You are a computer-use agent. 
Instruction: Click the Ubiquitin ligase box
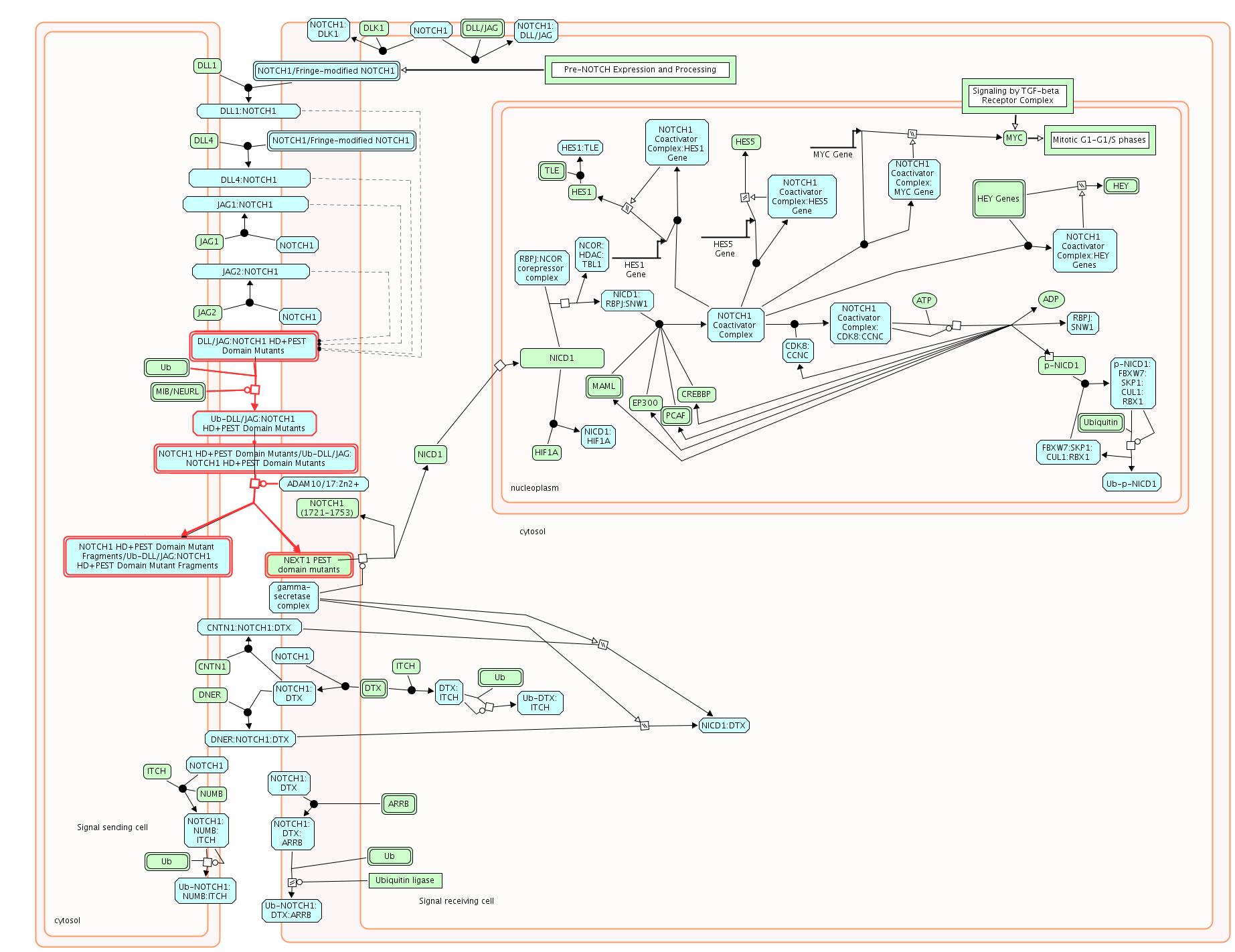pyautogui.click(x=405, y=880)
